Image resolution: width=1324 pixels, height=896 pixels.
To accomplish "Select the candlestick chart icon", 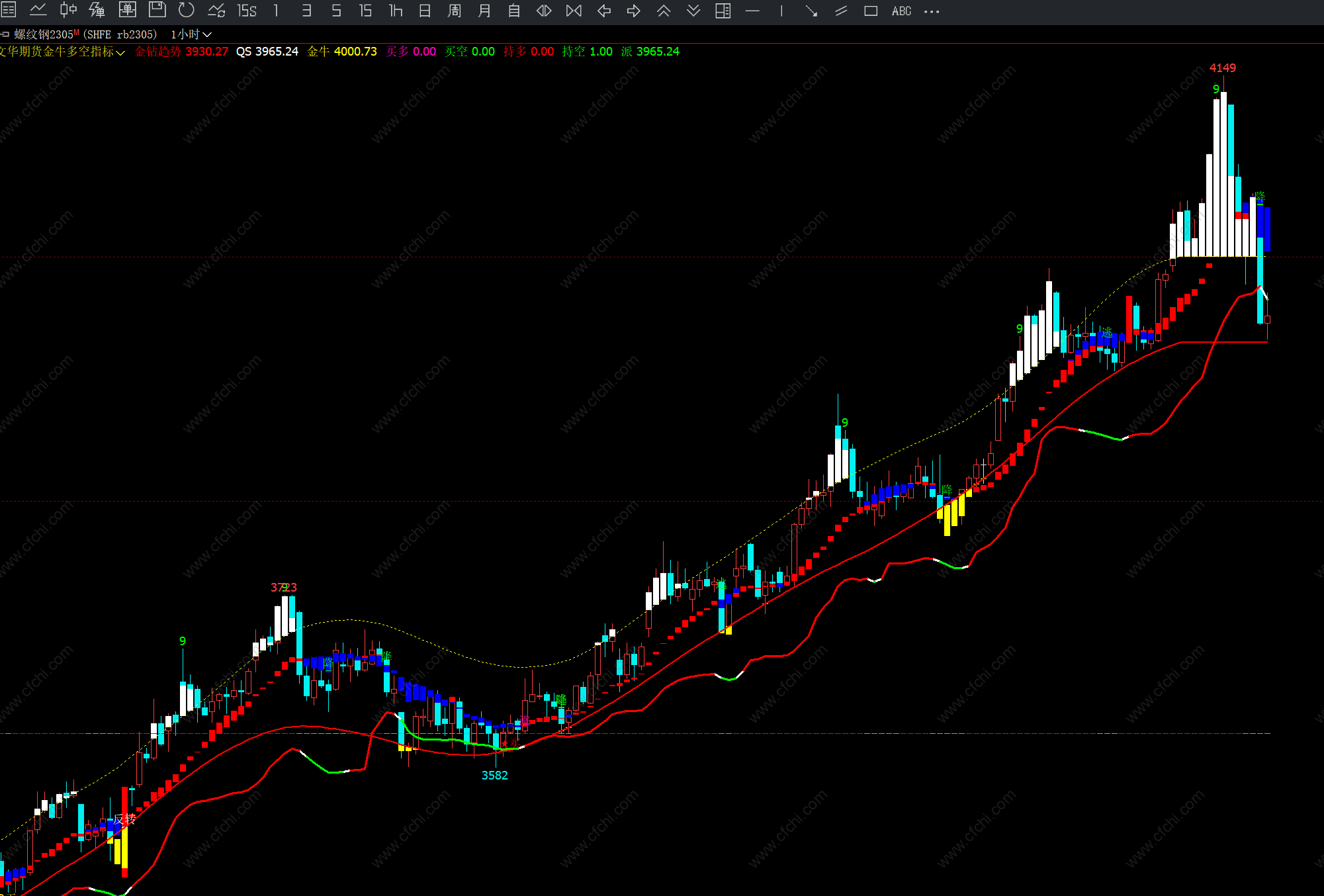I will pyautogui.click(x=68, y=10).
